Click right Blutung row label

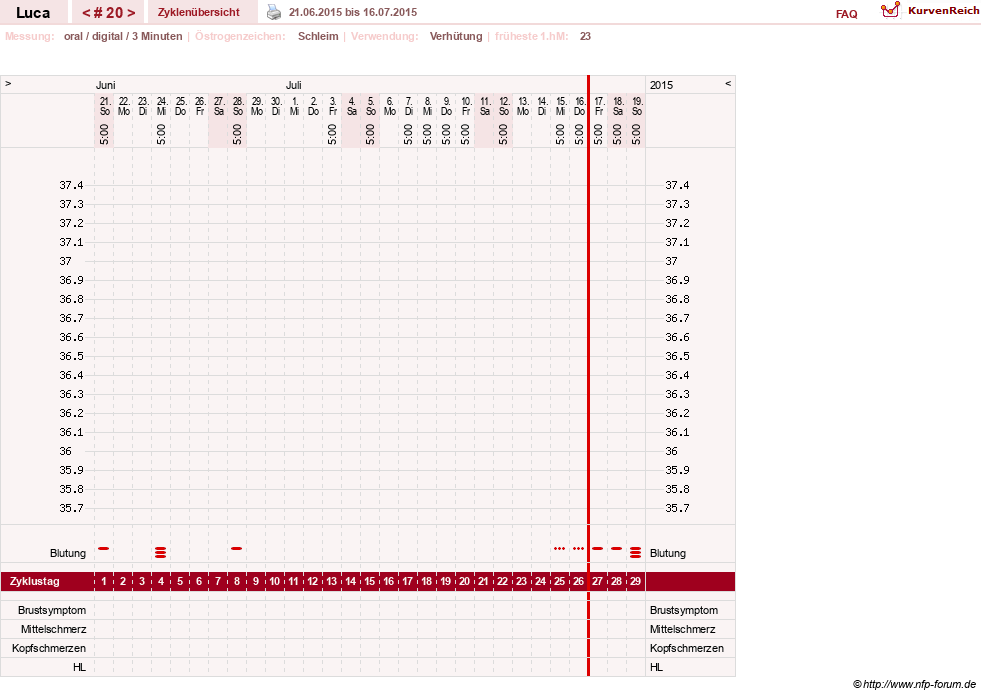point(668,553)
